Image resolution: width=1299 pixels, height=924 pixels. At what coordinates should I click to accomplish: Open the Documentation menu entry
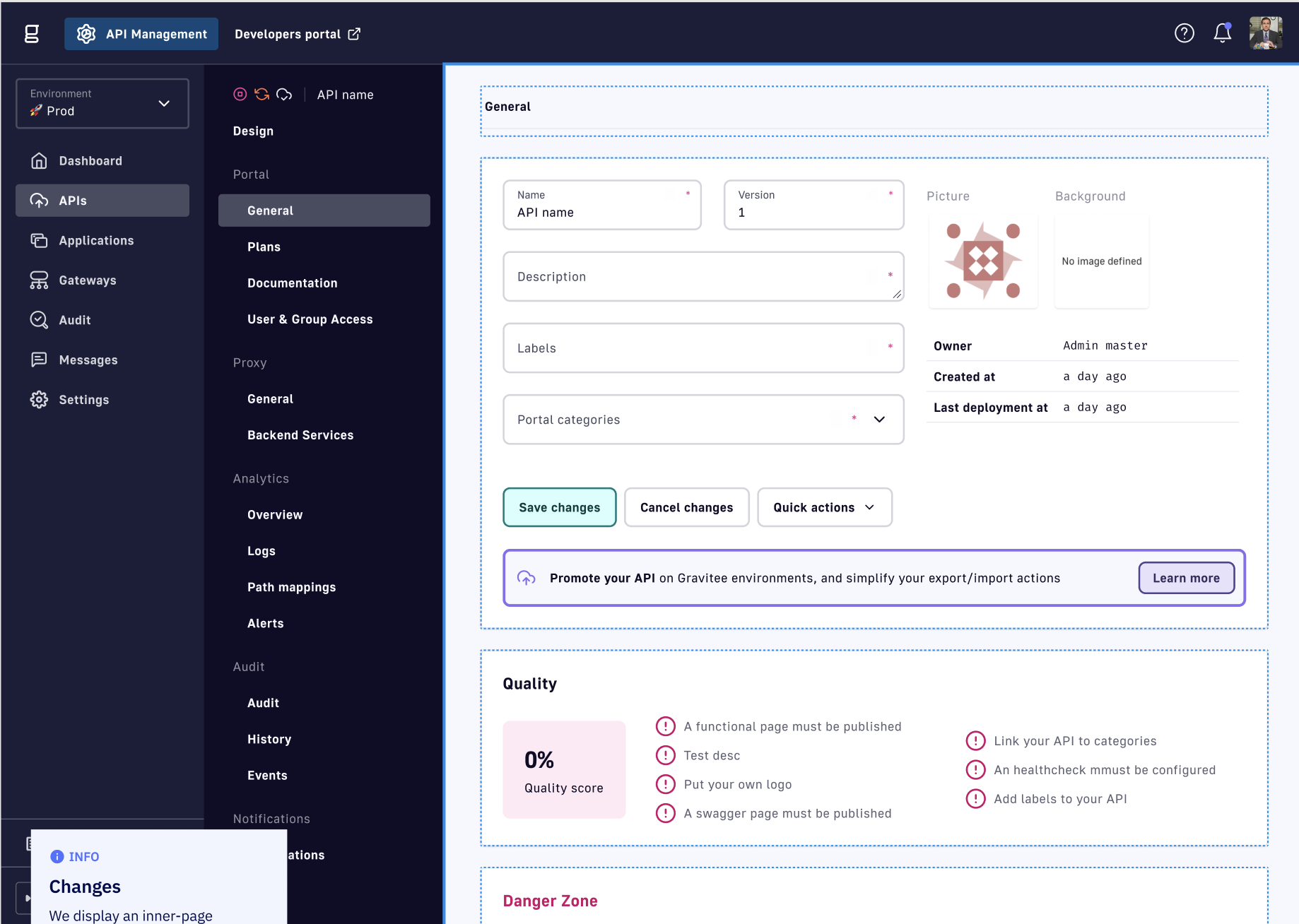pyautogui.click(x=292, y=283)
